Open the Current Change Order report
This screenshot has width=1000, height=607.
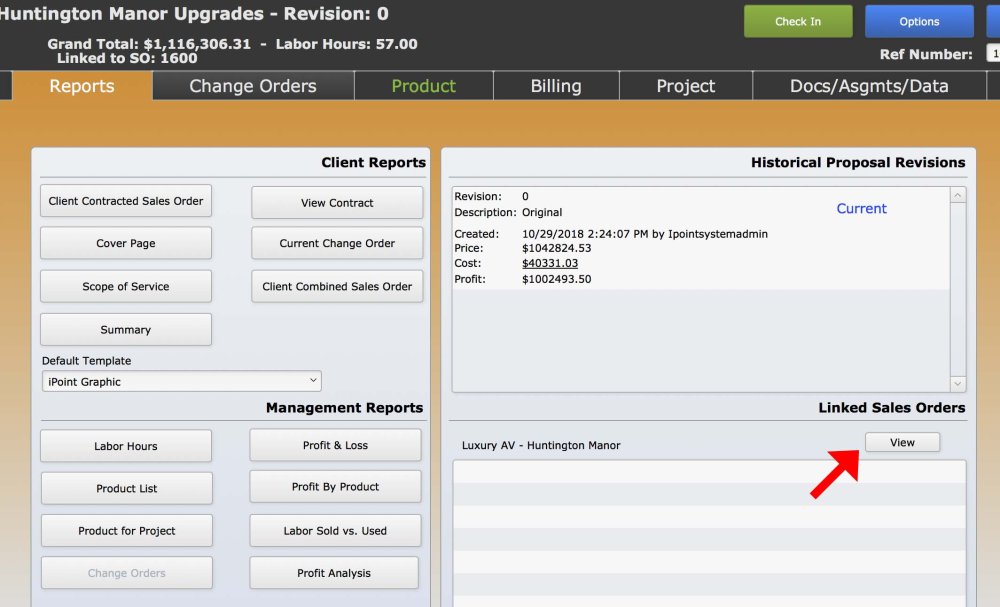(337, 243)
